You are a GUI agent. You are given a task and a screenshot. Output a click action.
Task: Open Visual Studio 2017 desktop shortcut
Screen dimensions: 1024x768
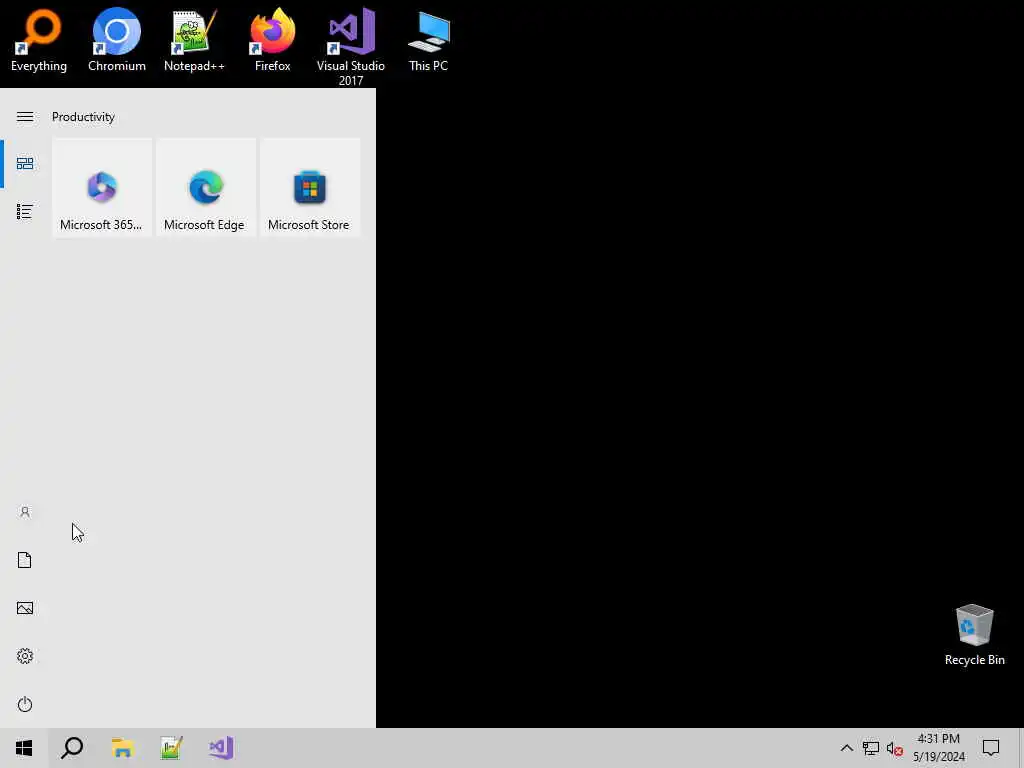point(351,47)
